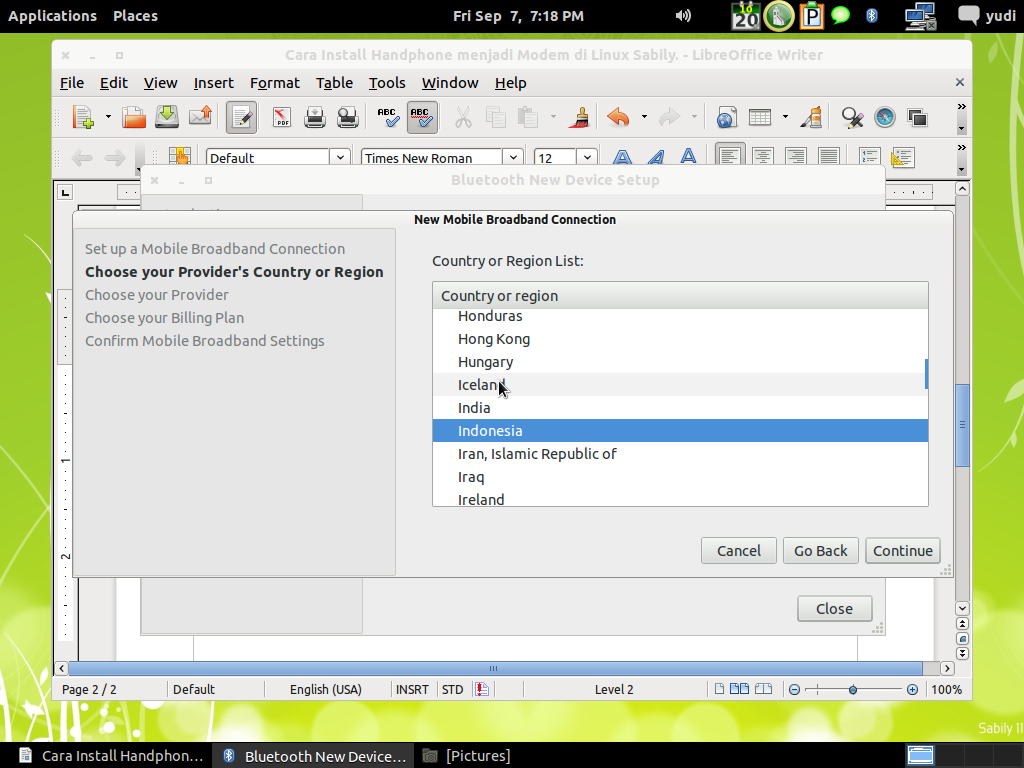Viewport: 1024px width, 768px height.
Task: Toggle Edit File mode icon
Action: [241, 118]
